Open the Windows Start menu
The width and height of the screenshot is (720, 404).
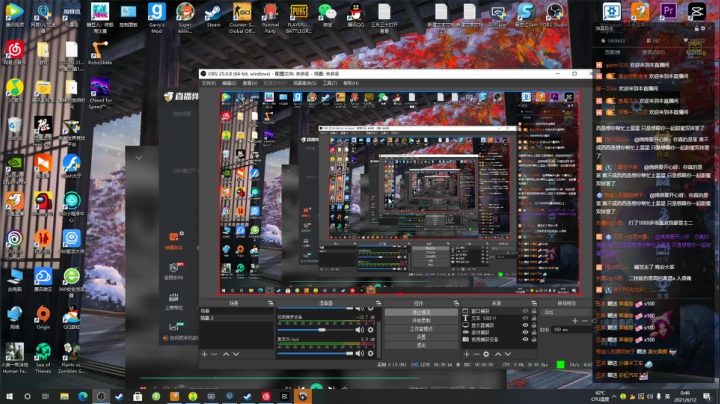pos(9,396)
